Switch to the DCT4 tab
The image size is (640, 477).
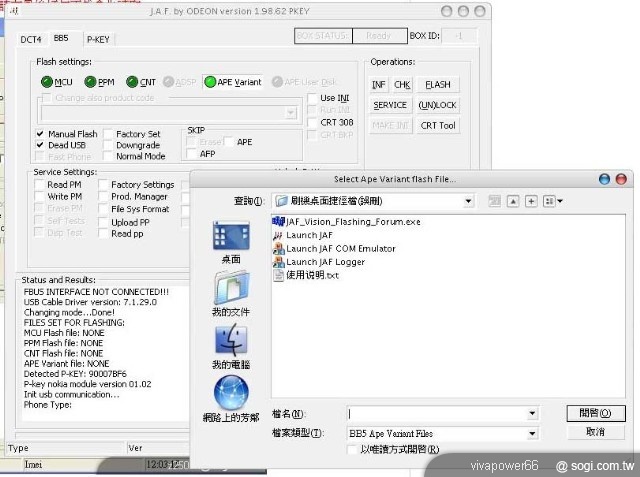tap(31, 40)
